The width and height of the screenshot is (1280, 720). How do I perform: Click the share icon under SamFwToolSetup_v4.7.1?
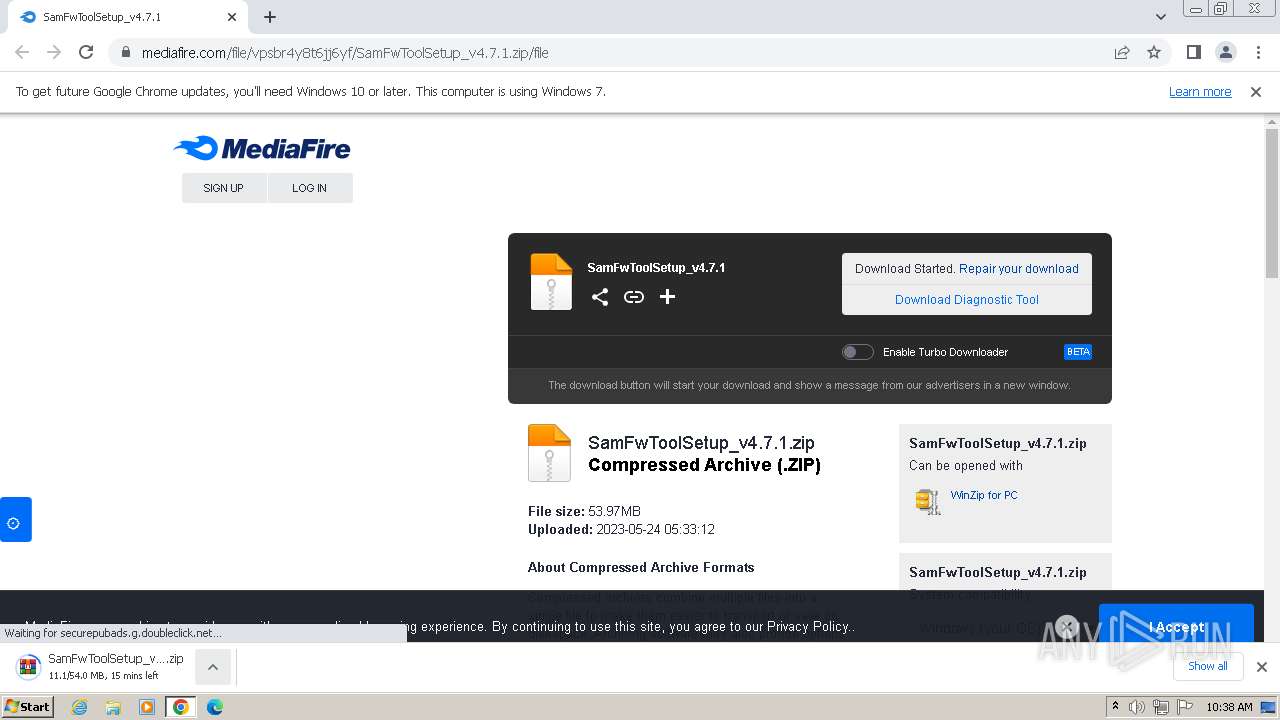tap(600, 297)
